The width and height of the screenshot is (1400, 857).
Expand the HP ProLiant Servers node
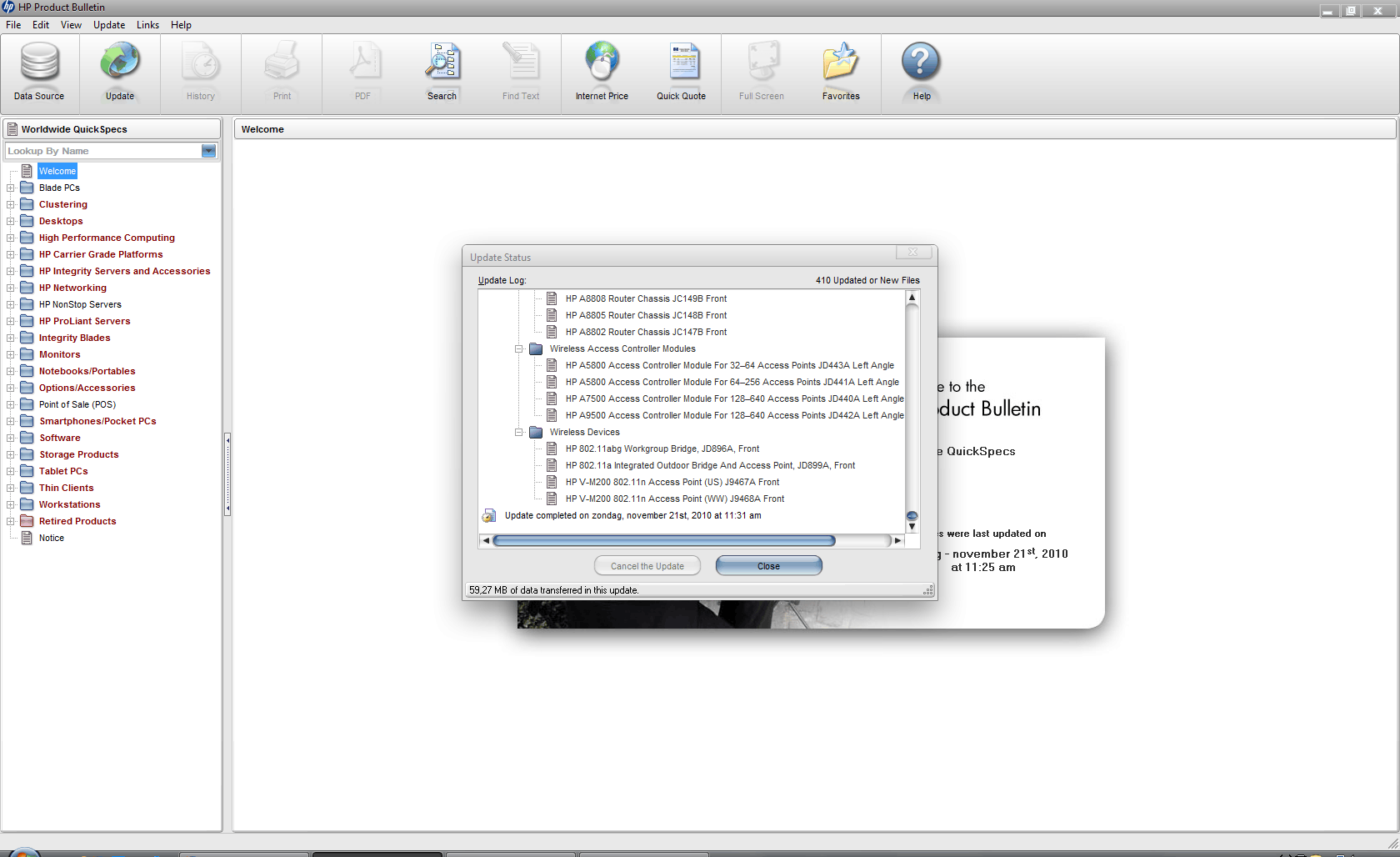10,321
